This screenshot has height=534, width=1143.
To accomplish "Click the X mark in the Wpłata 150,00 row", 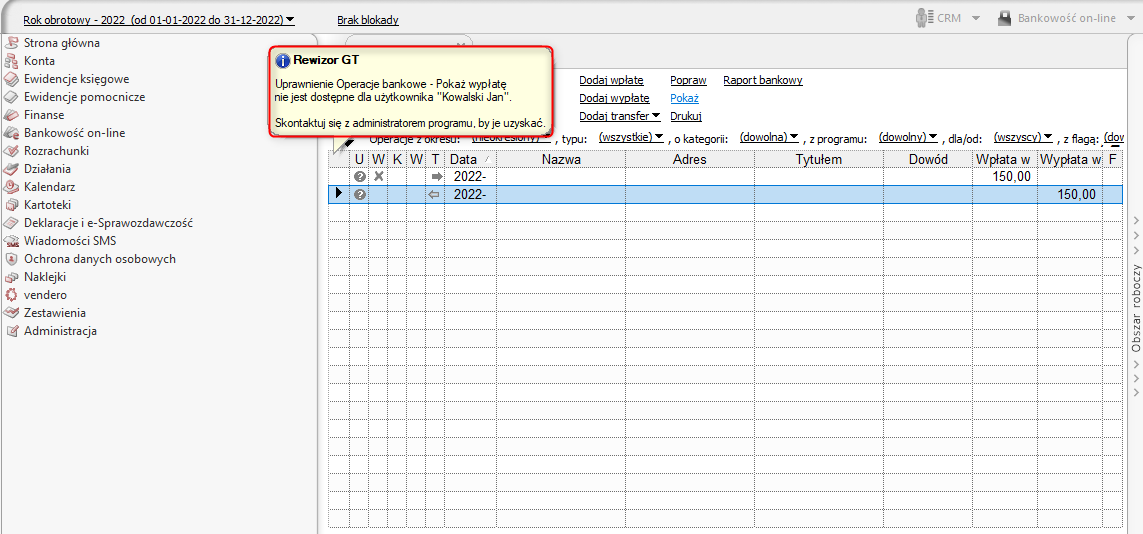I will [378, 176].
